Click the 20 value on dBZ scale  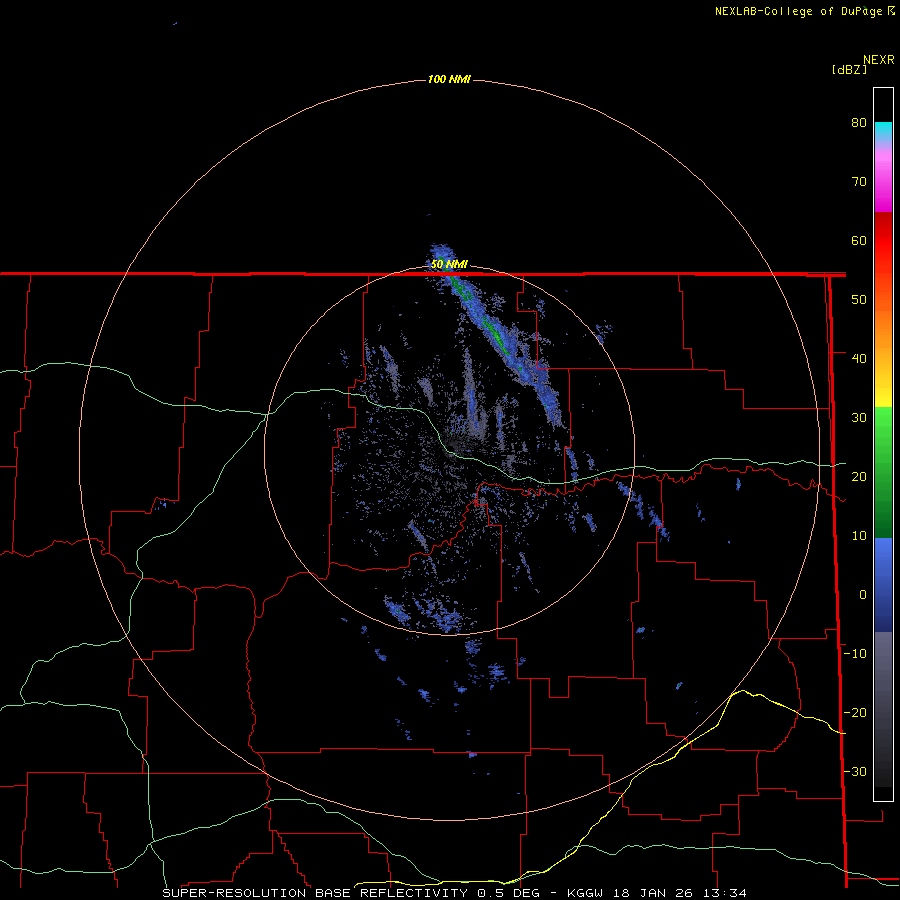point(859,476)
